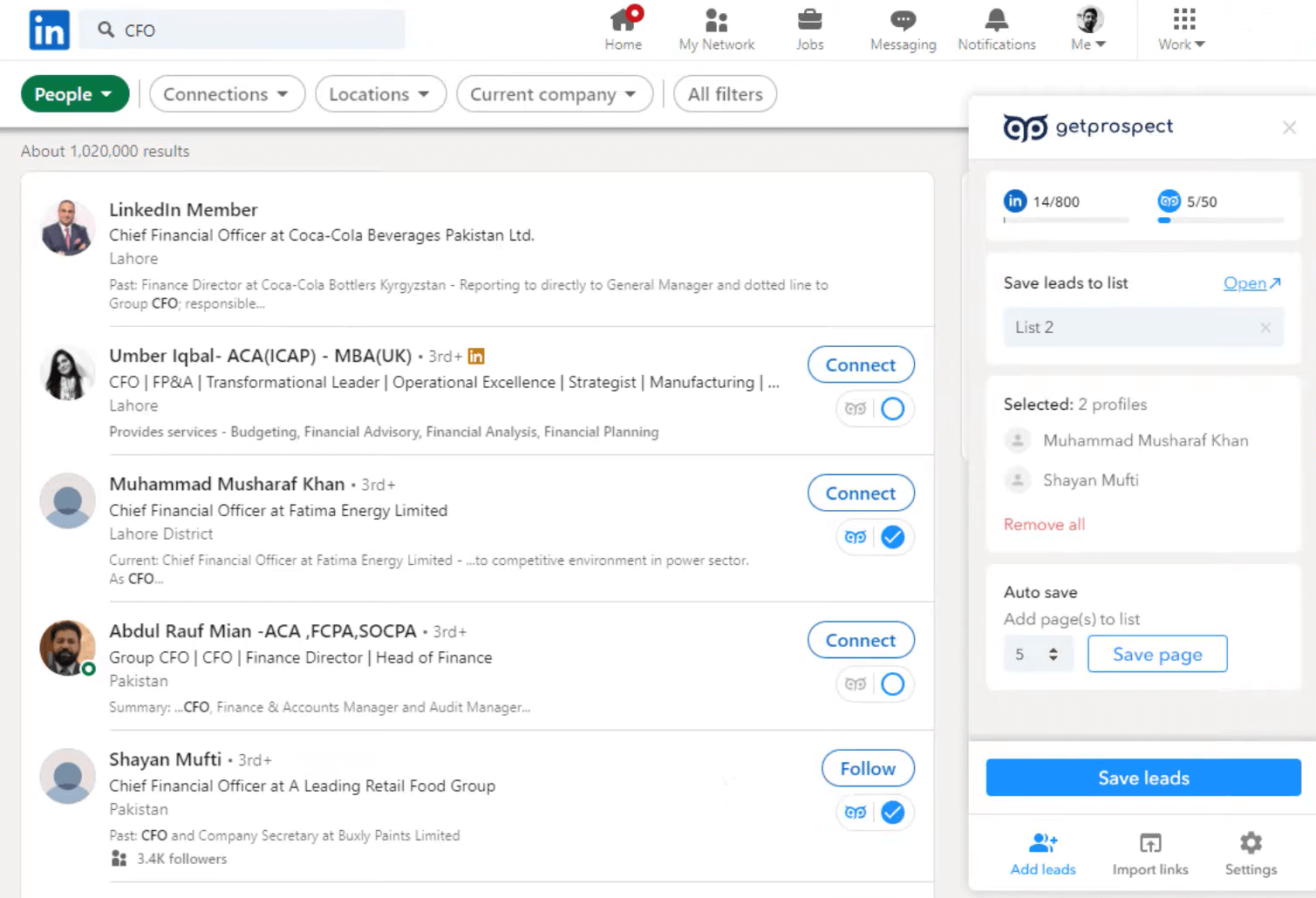Viewport: 1316px width, 898px height.
Task: Open the Current company filter dropdown
Action: coord(554,94)
